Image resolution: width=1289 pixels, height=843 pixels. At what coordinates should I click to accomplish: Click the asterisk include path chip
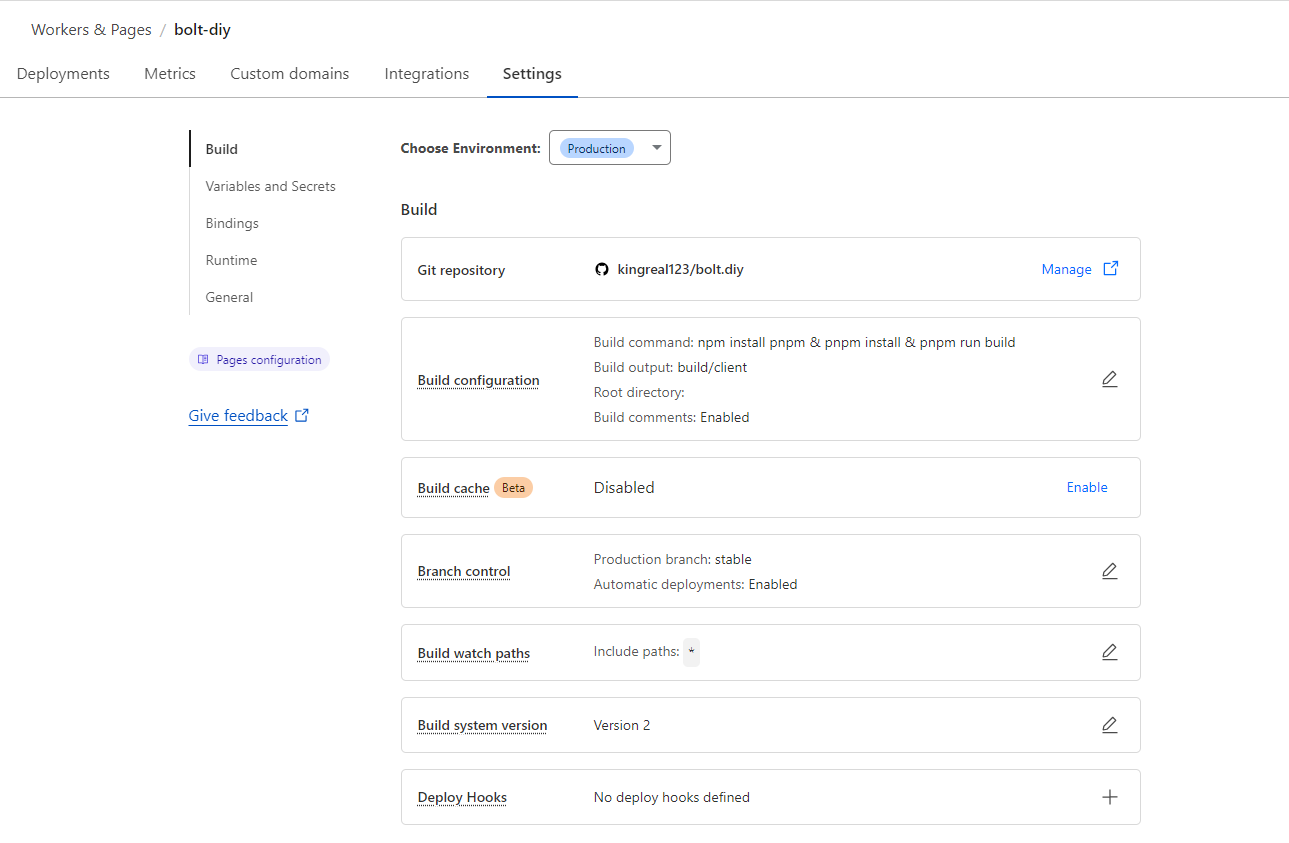[x=691, y=652]
